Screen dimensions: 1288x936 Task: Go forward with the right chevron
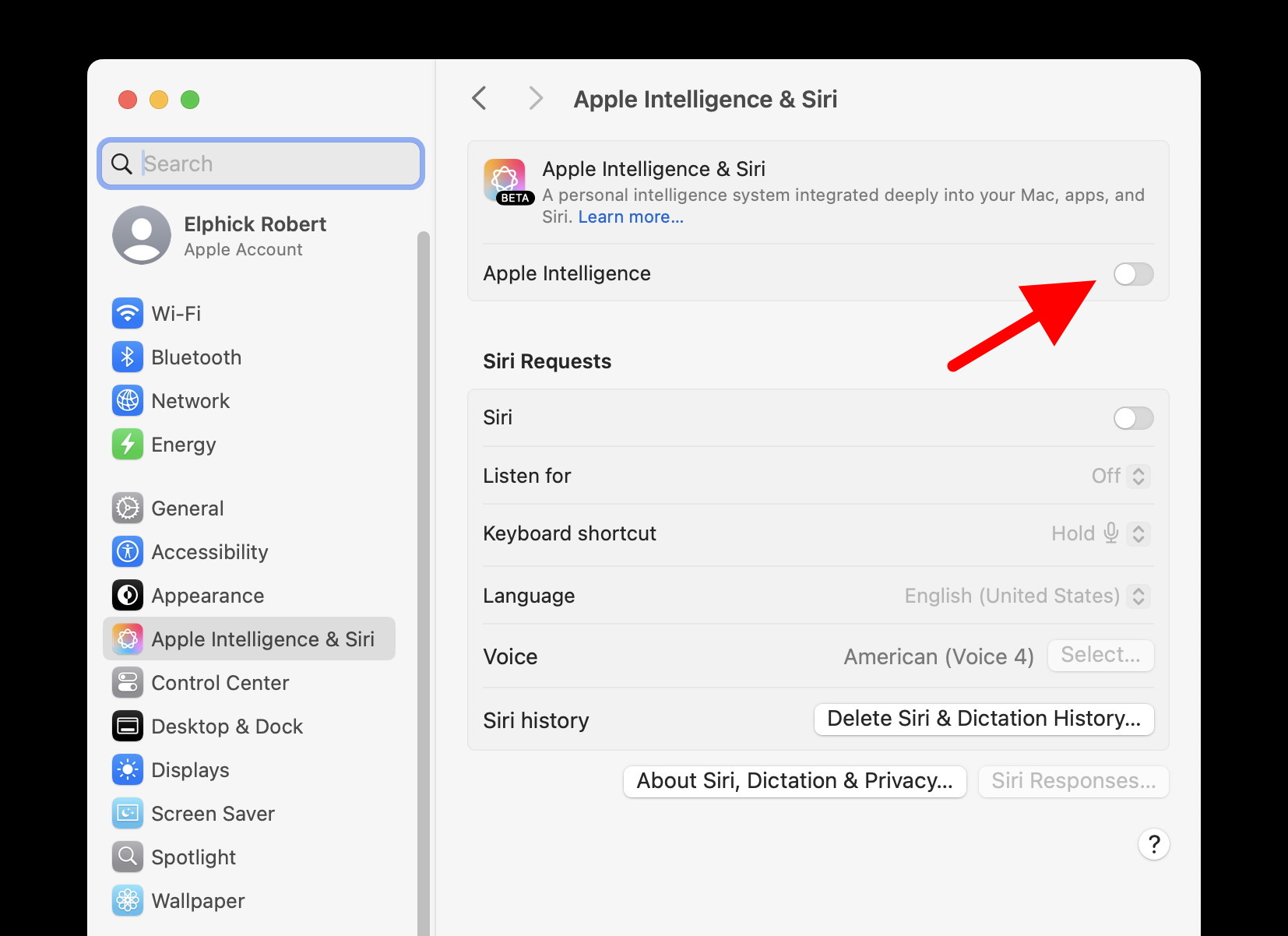[535, 99]
